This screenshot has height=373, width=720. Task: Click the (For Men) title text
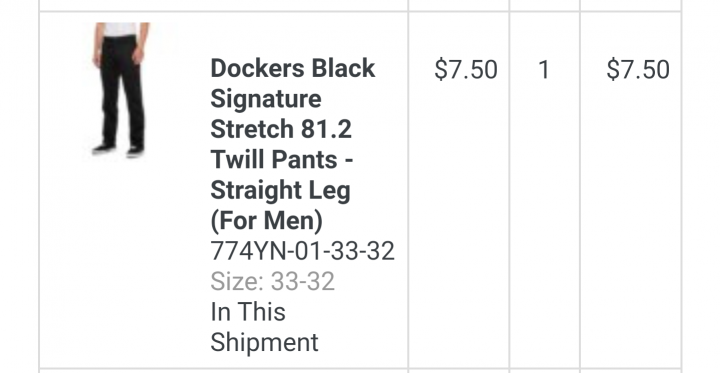coord(266,221)
